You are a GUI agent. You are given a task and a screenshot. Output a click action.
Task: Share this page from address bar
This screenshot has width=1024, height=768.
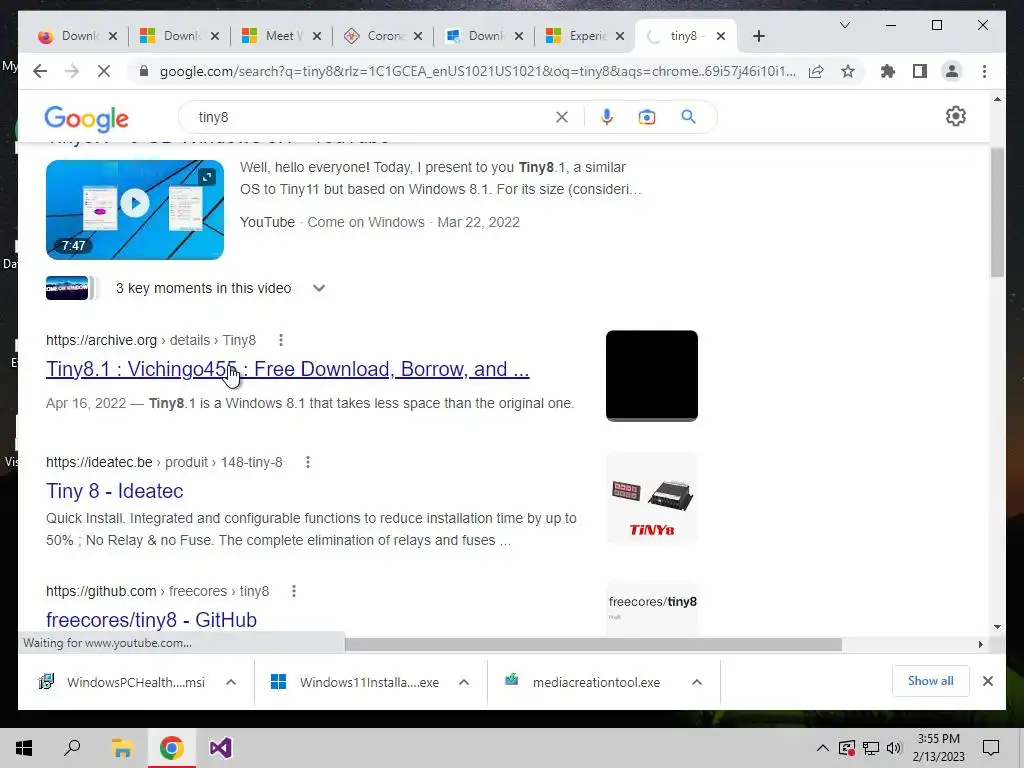click(816, 71)
